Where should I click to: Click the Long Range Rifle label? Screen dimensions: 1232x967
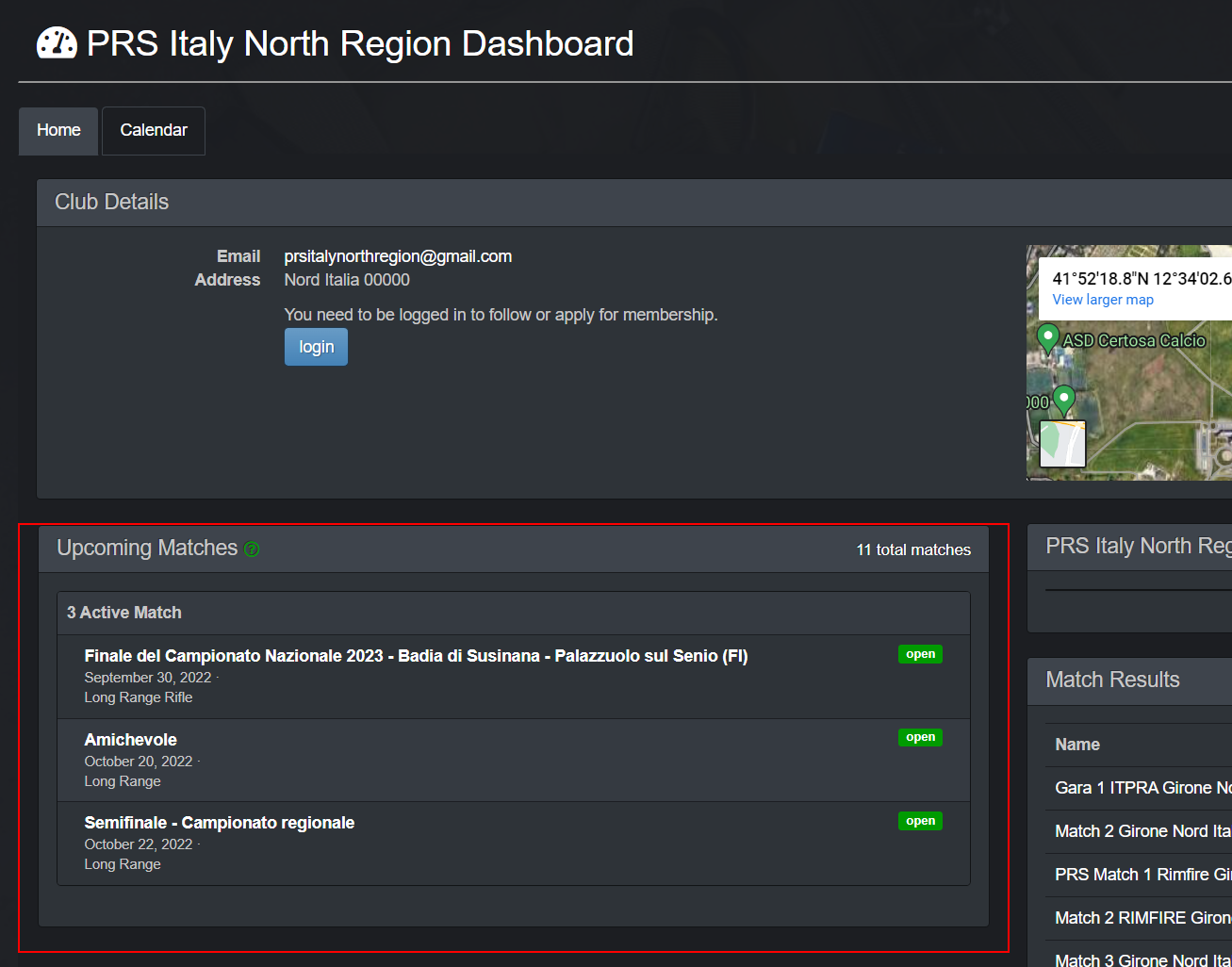139,697
